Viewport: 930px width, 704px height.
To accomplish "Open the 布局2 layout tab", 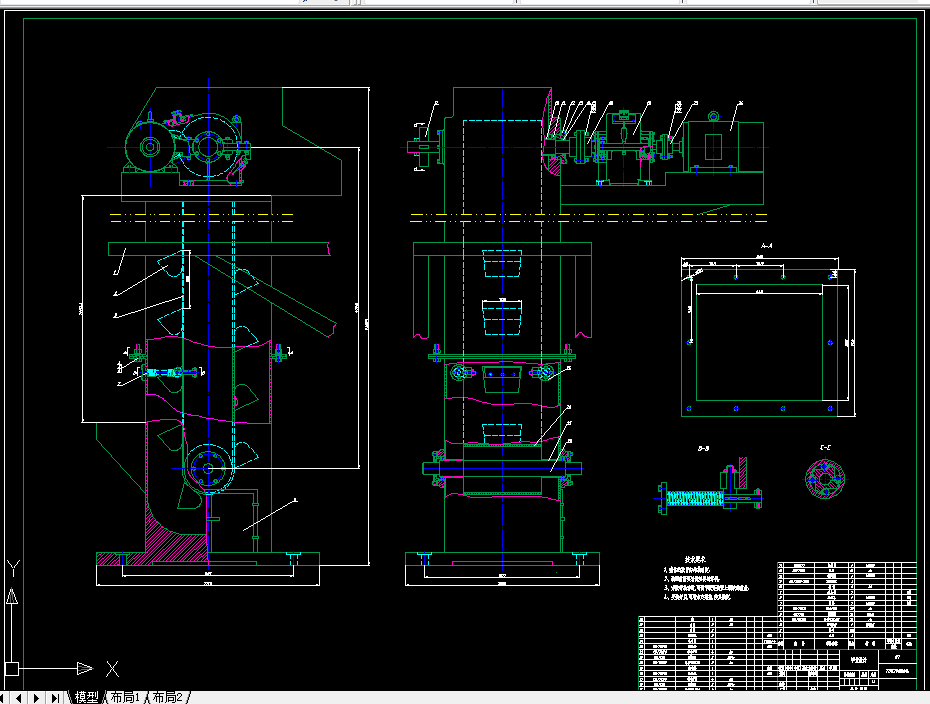I will [x=167, y=697].
